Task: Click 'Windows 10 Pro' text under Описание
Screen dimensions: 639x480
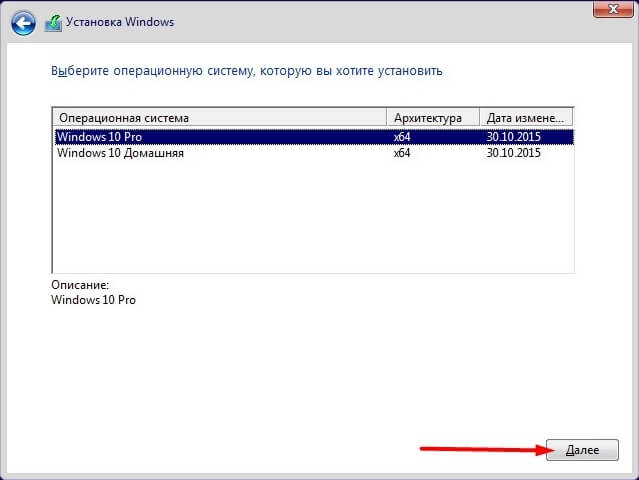Action: pos(93,300)
